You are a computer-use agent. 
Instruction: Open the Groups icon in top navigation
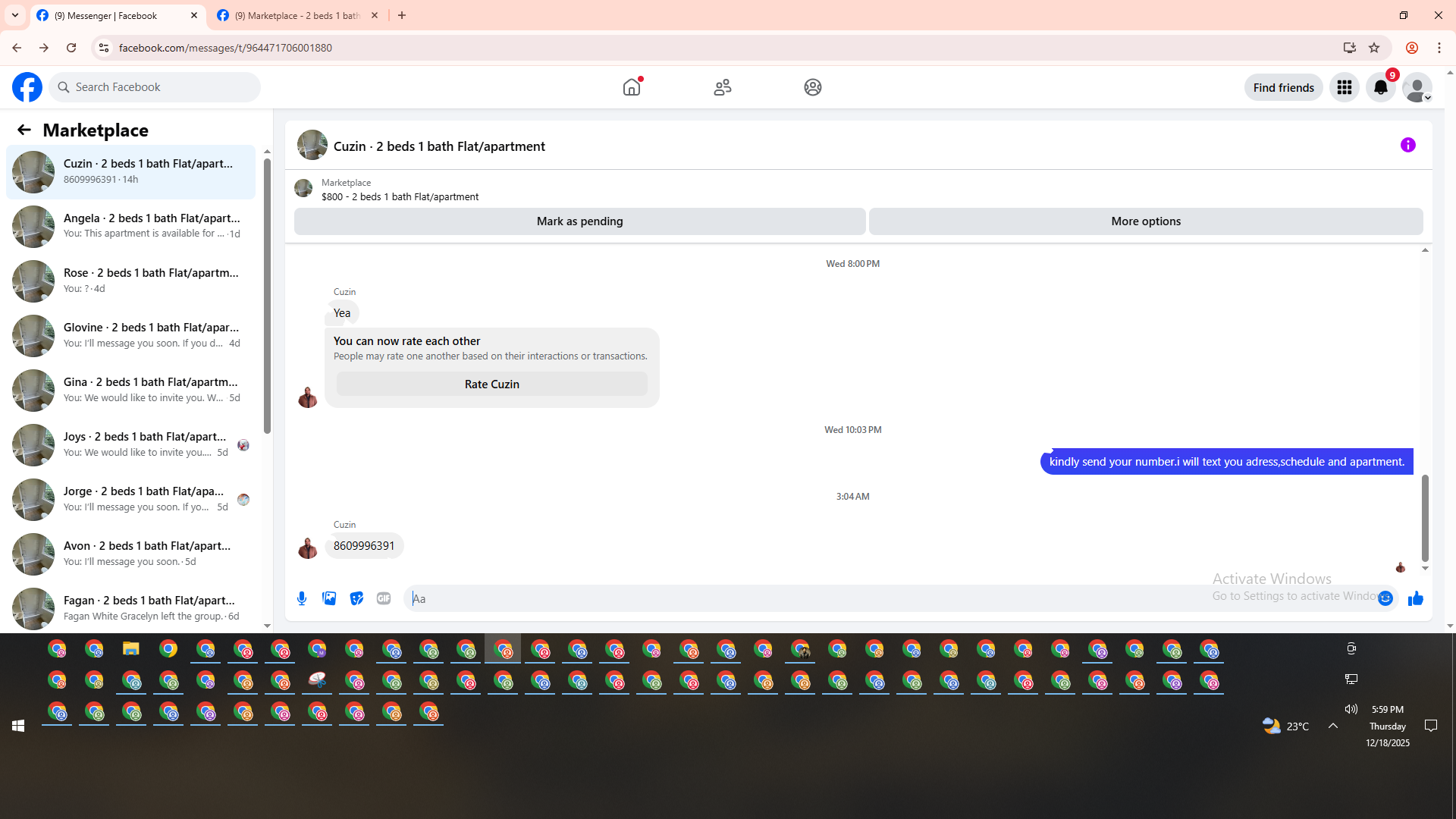tap(813, 87)
